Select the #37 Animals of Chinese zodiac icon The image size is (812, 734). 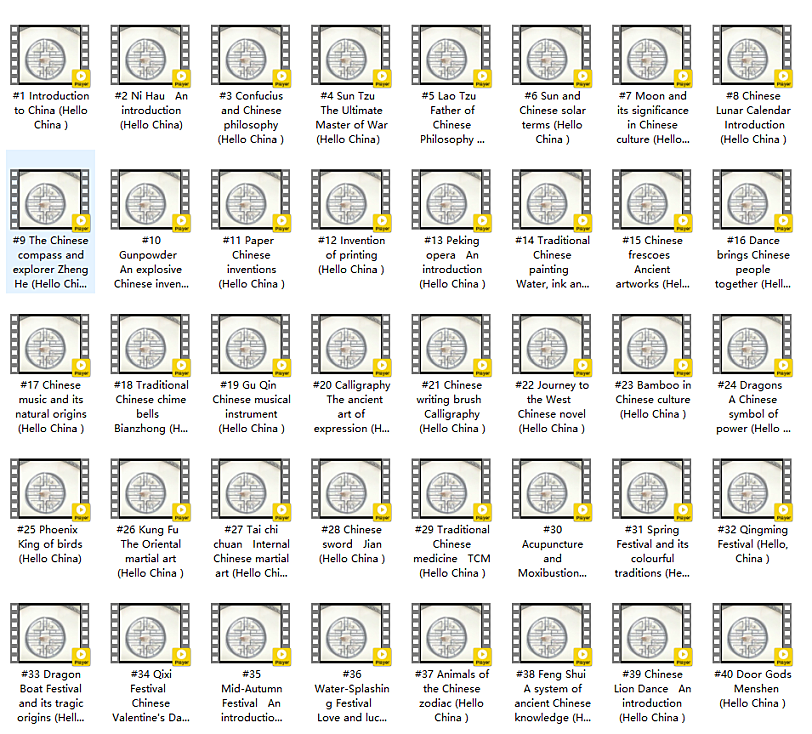click(451, 634)
